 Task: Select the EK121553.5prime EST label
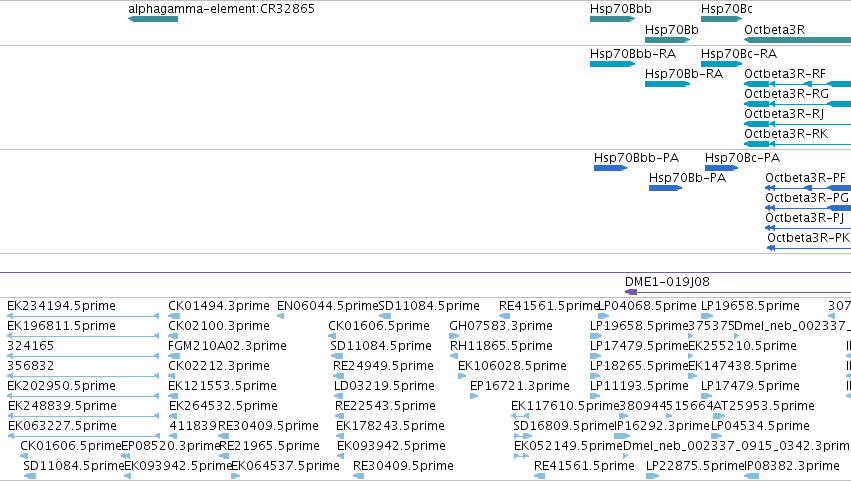click(223, 386)
